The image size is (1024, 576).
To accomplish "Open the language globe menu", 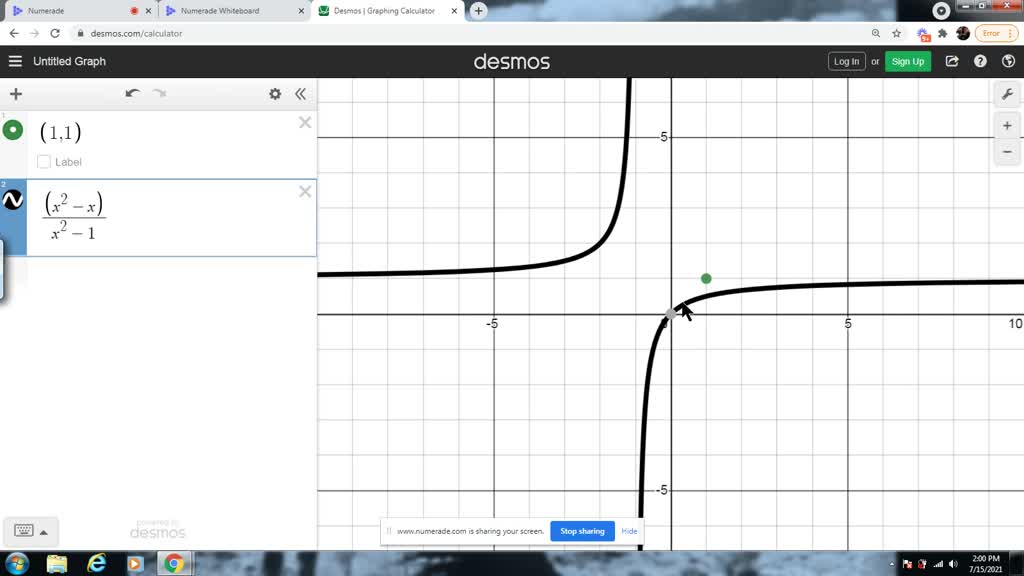I will [x=1008, y=61].
